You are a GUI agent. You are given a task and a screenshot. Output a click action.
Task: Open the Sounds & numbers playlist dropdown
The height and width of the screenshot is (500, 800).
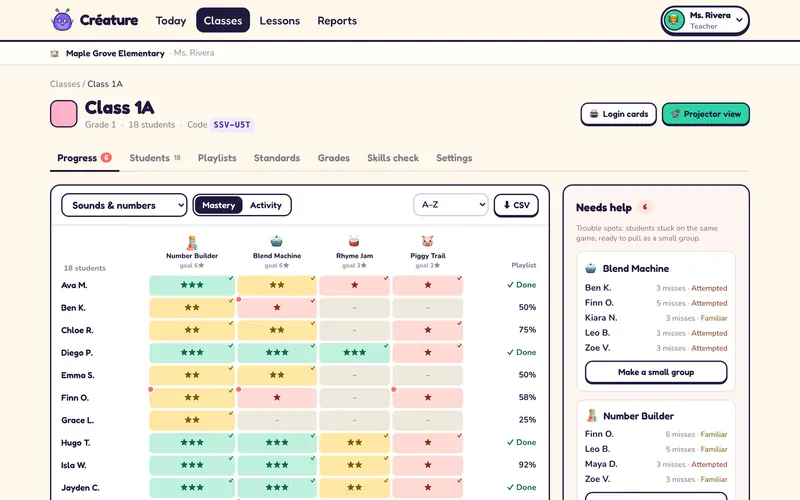point(124,205)
